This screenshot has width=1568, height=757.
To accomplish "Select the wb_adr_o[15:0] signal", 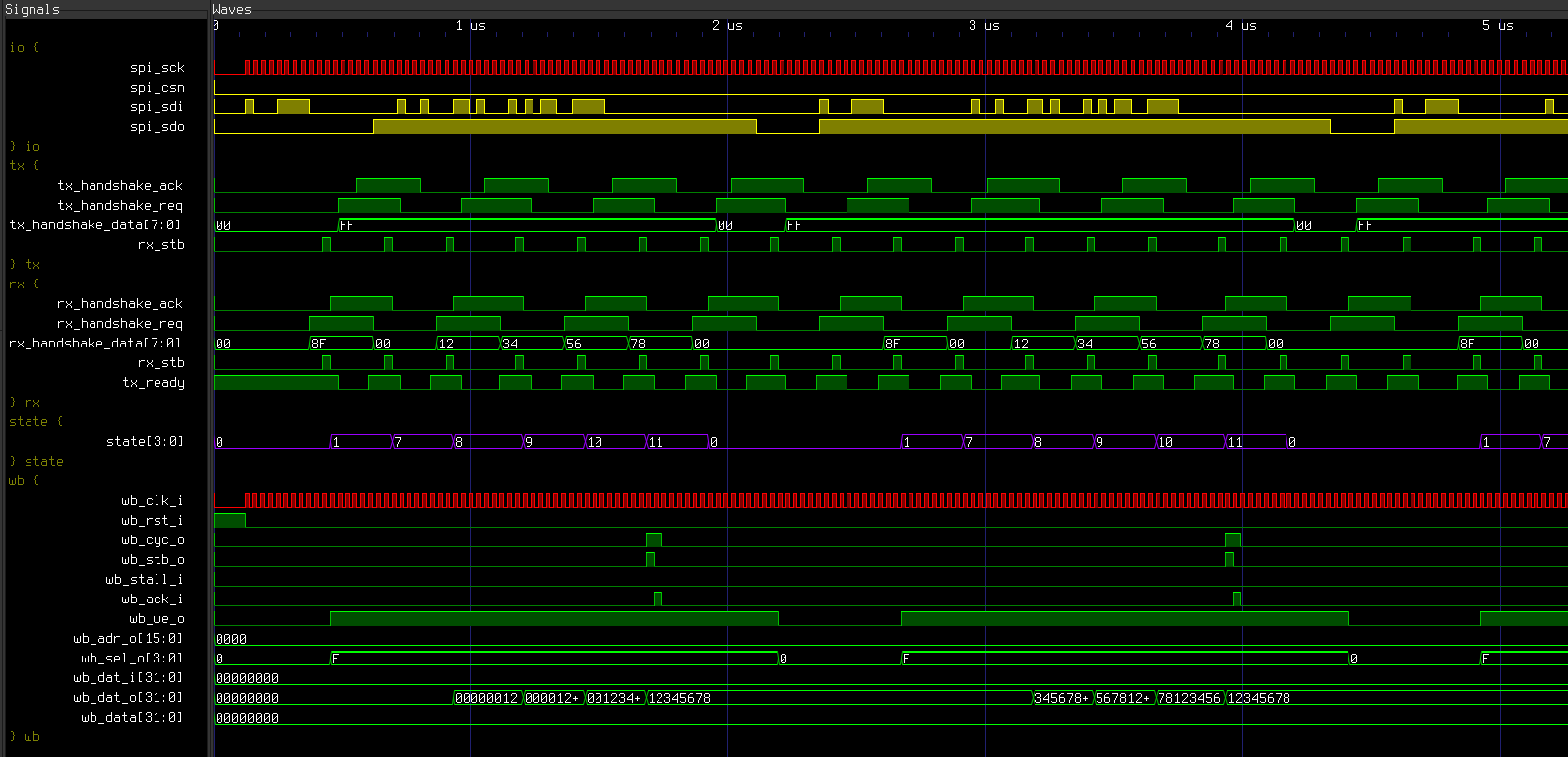I will (128, 638).
